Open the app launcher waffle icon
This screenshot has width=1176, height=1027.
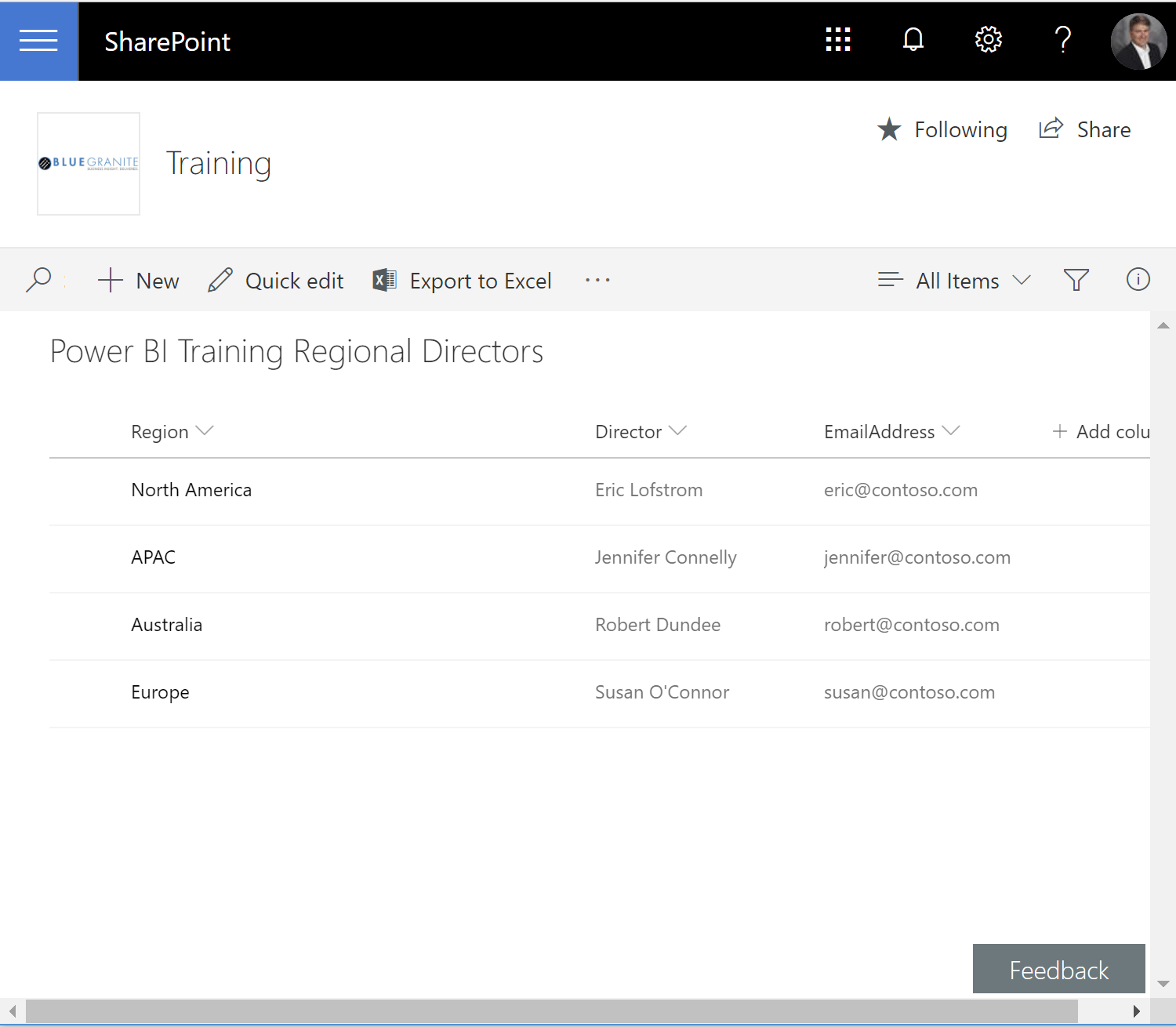837,39
